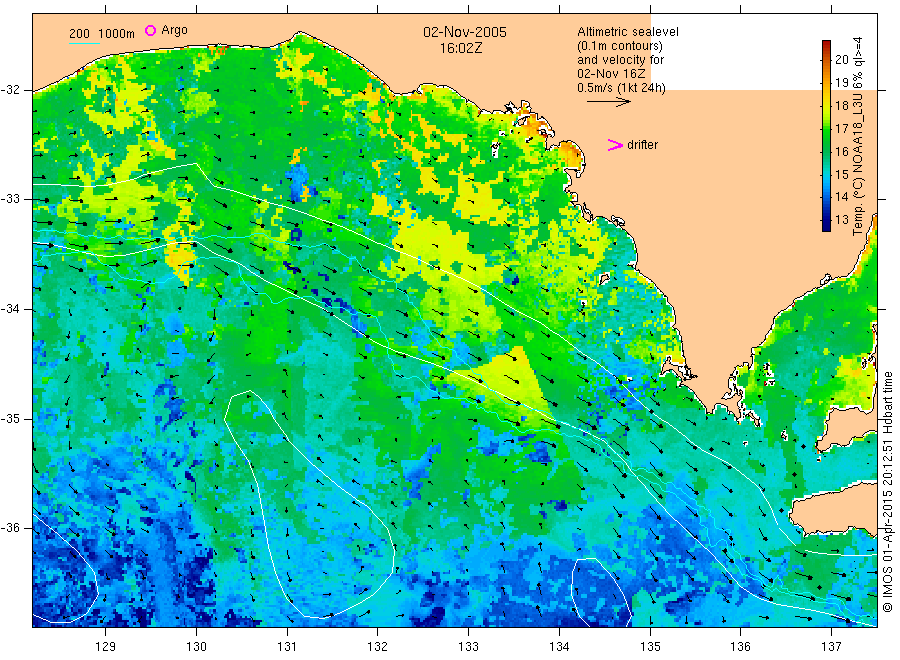The image size is (900, 660).
Task: Click the longitude label '130'
Action: click(196, 647)
